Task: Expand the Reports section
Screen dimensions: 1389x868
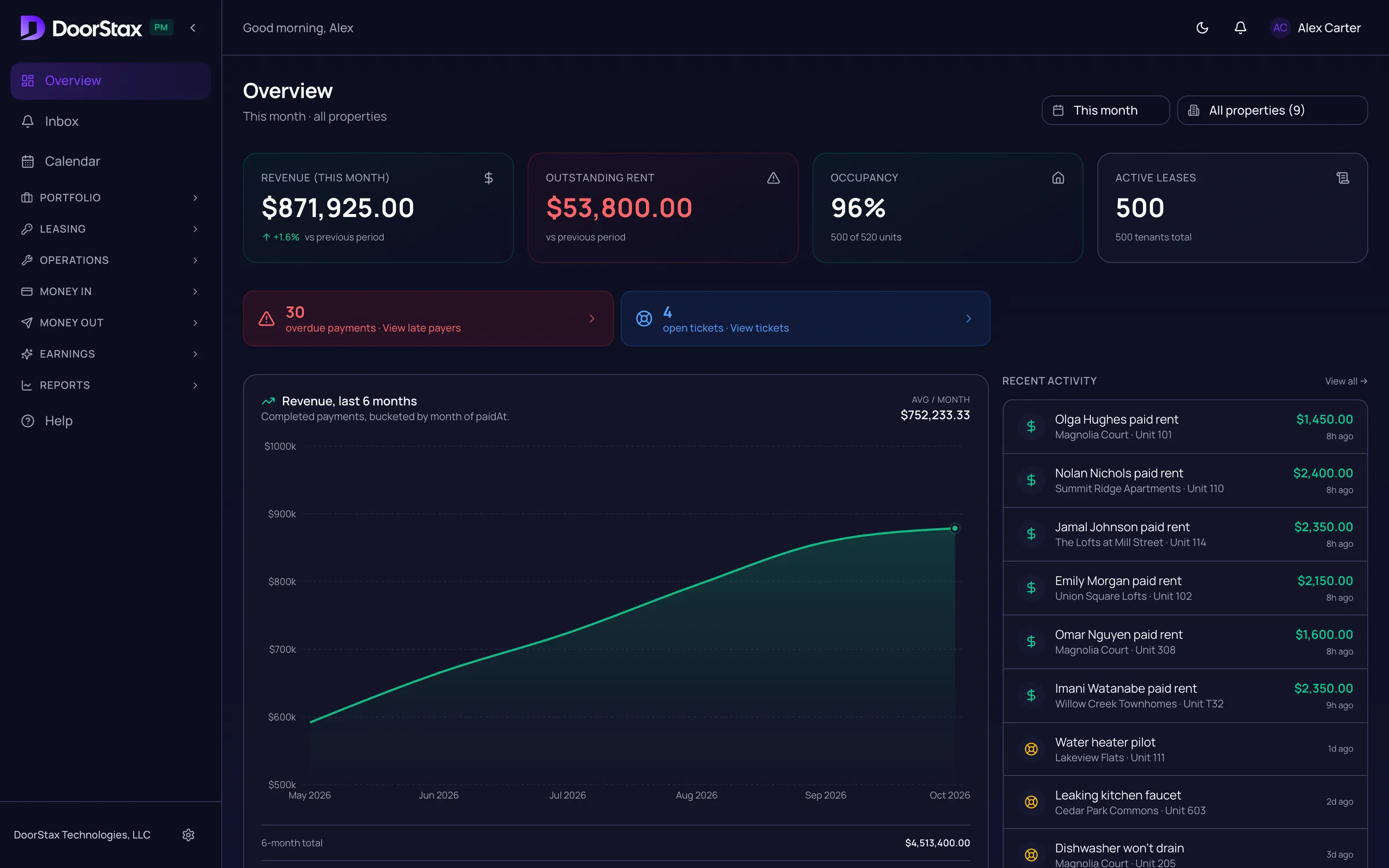Action: pyautogui.click(x=110, y=385)
